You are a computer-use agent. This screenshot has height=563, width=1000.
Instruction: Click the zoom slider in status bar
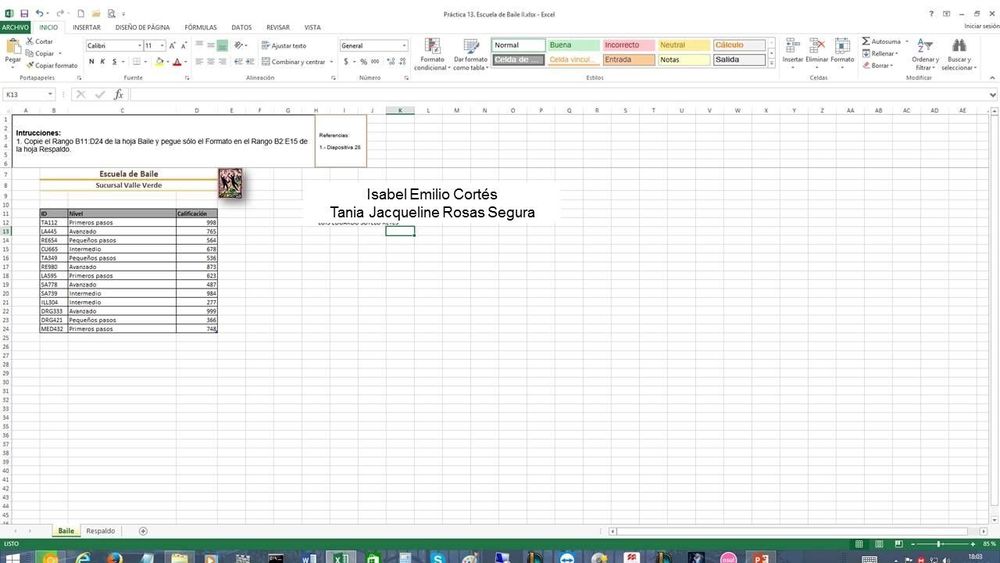(940, 543)
